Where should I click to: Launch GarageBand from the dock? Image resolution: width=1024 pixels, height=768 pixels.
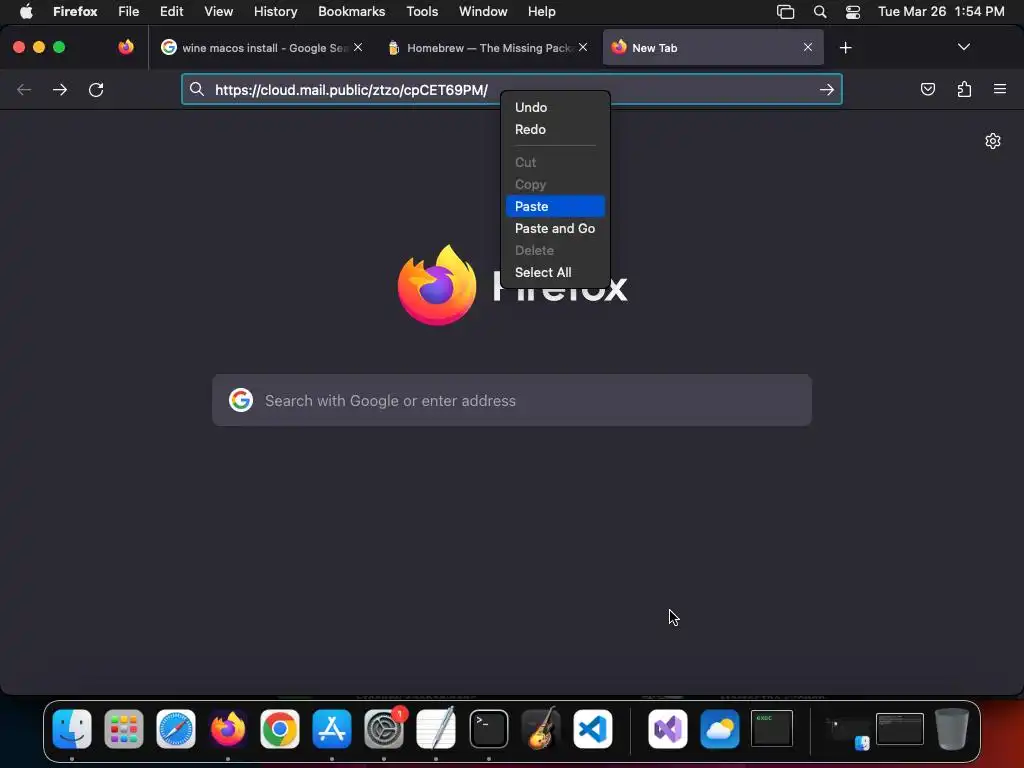click(541, 729)
